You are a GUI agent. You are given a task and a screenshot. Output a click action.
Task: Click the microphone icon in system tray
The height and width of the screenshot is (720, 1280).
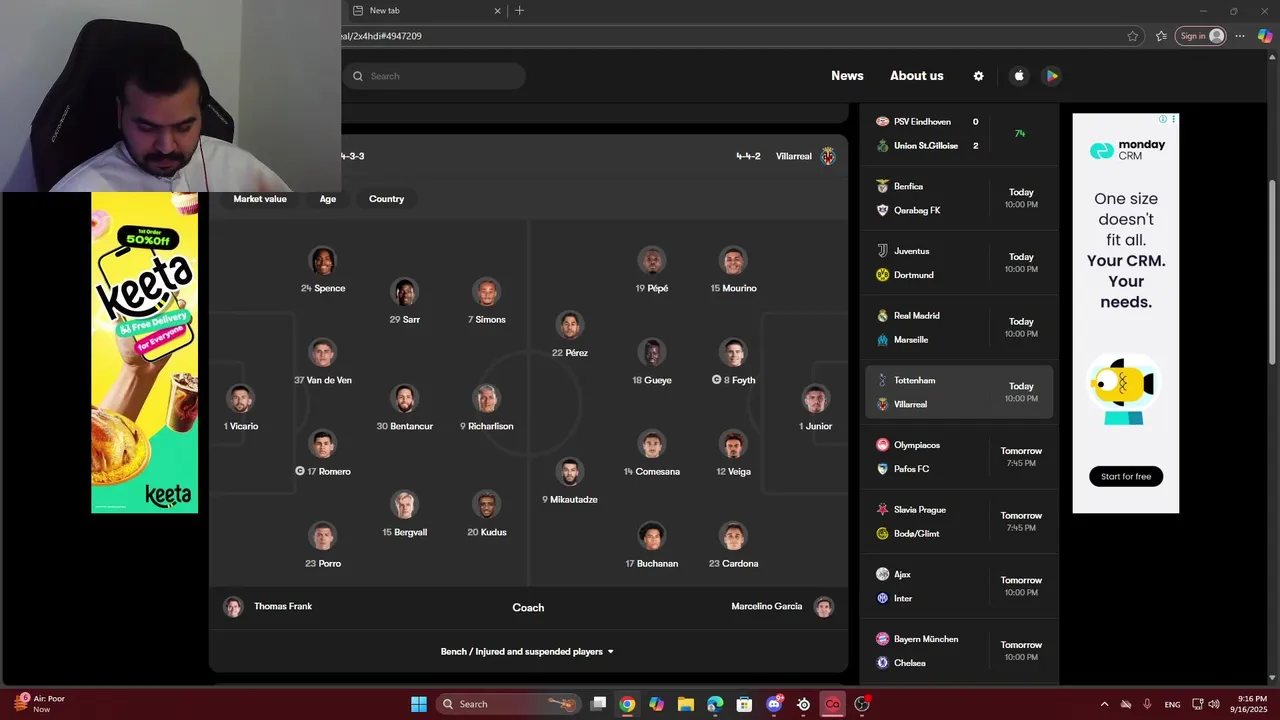[x=1147, y=704]
